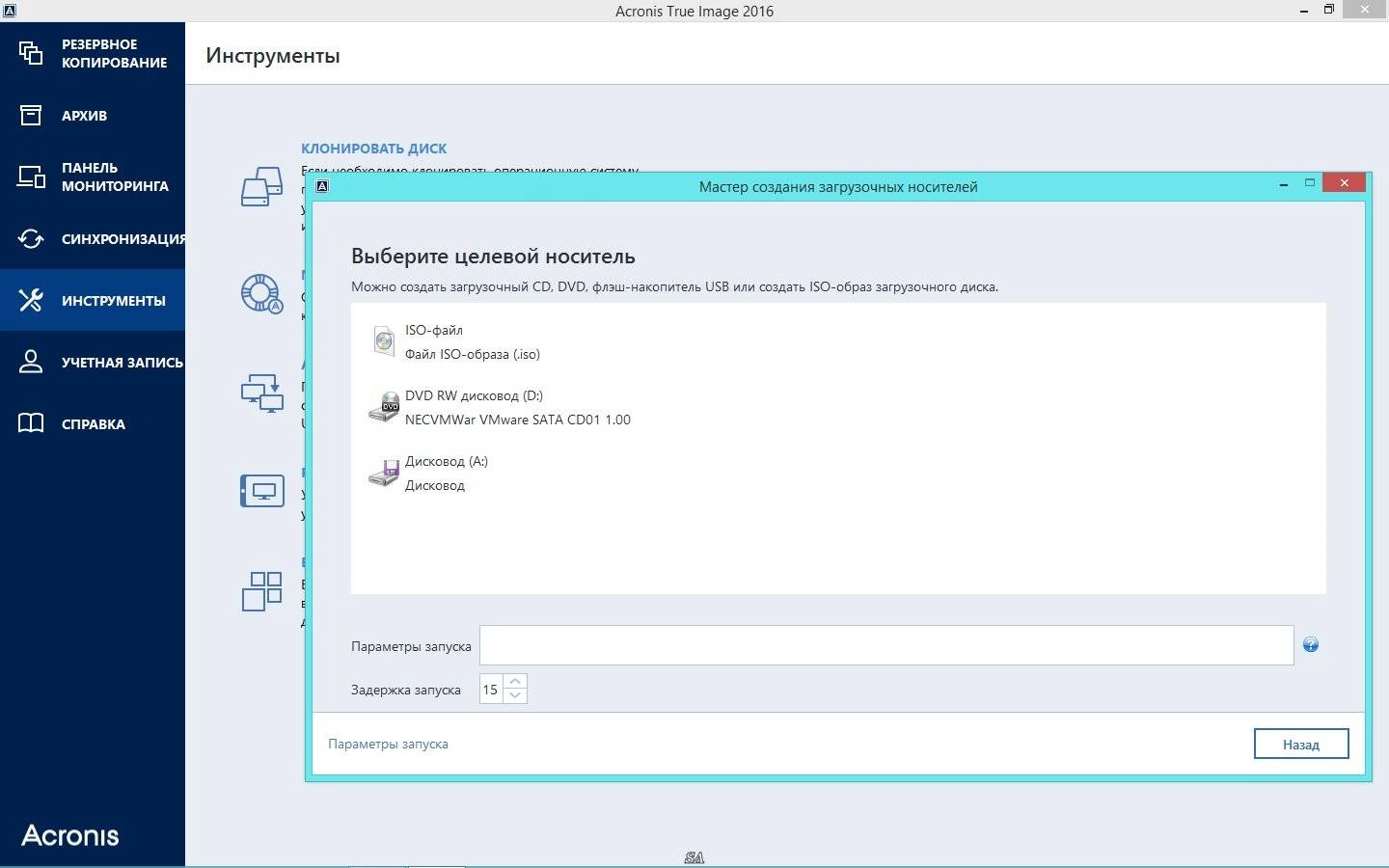Increase Задержка запуска value with up arrow
The image size is (1389, 868).
pyautogui.click(x=515, y=681)
